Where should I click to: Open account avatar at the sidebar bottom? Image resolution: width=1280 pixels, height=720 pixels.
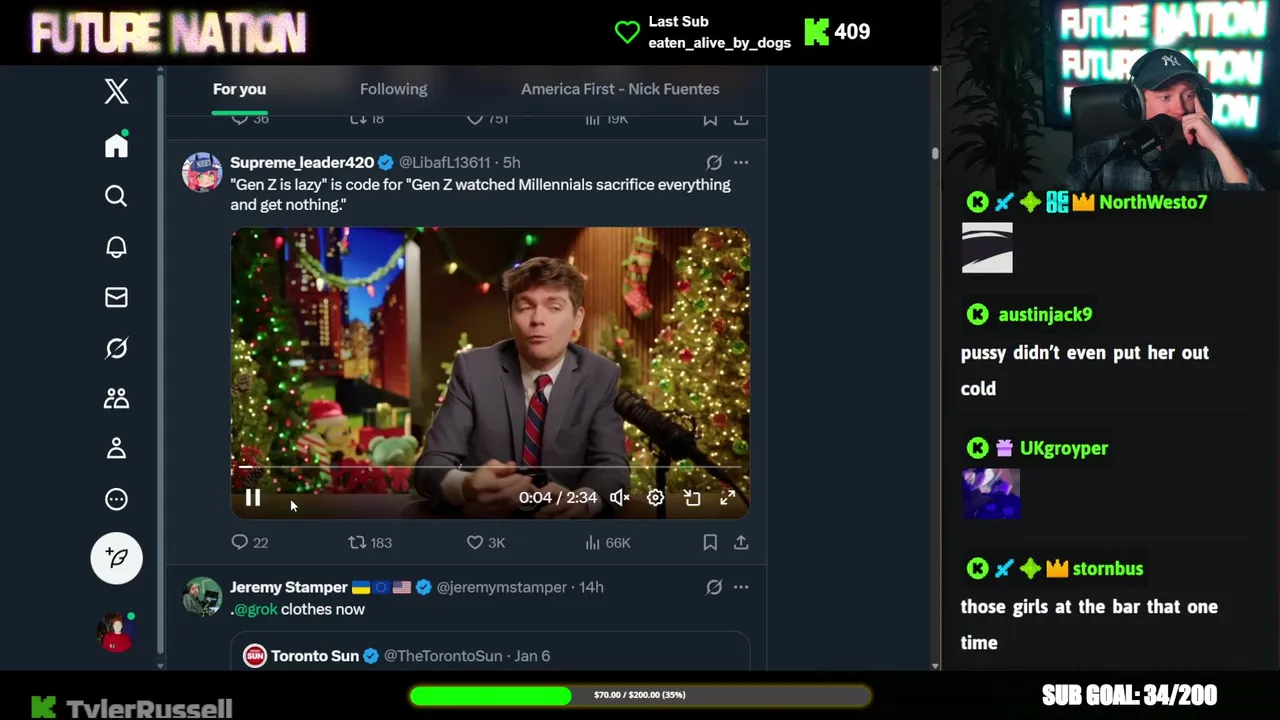point(115,632)
